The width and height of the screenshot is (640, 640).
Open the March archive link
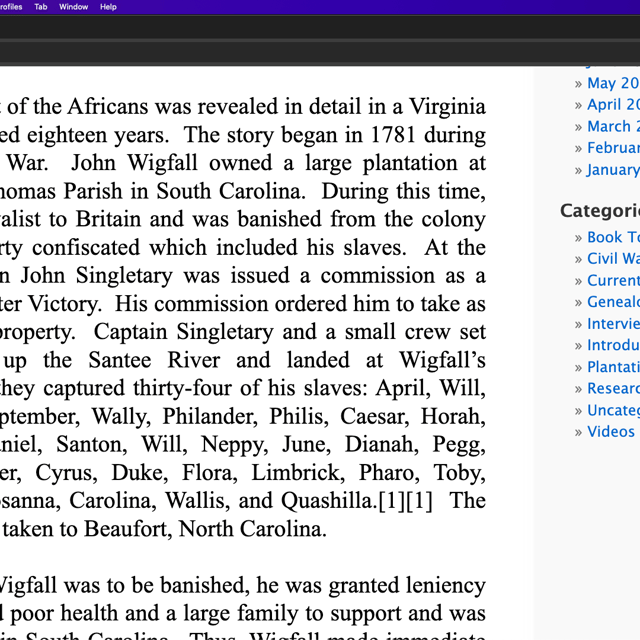pos(613,127)
